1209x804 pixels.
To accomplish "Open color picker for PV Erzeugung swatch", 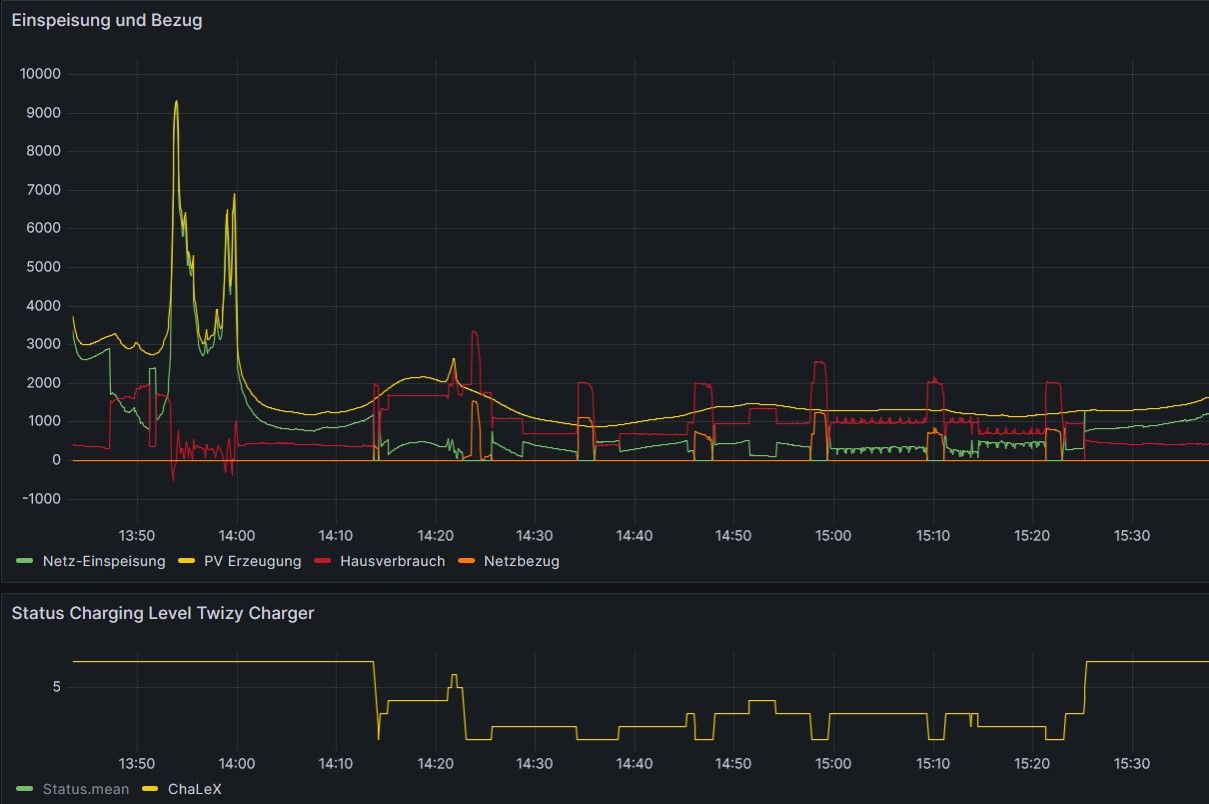I will pyautogui.click(x=186, y=561).
